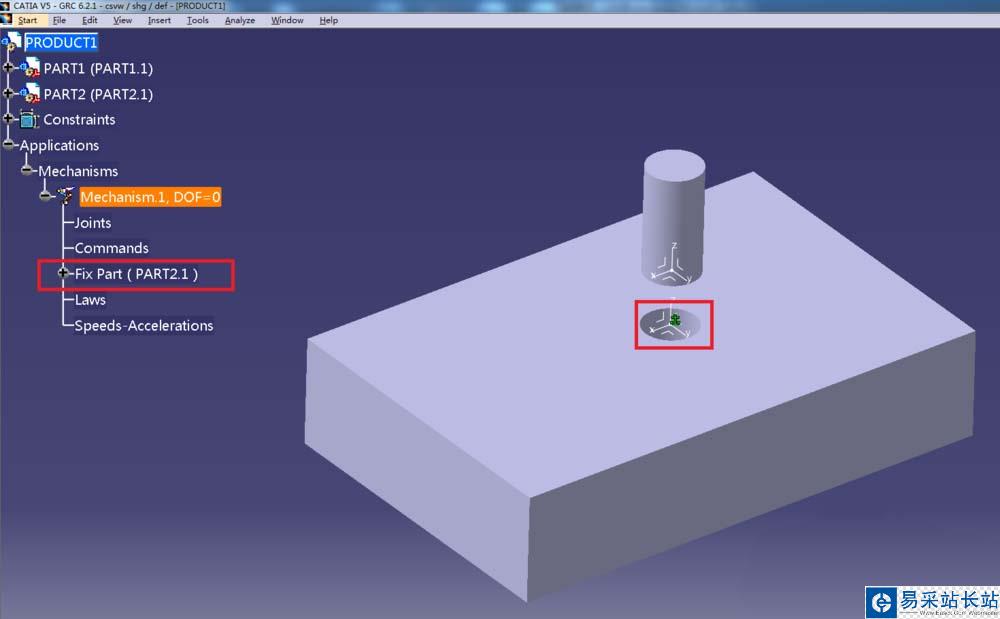Viewport: 1000px width, 619px height.
Task: Open the View menu
Action: click(x=122, y=20)
